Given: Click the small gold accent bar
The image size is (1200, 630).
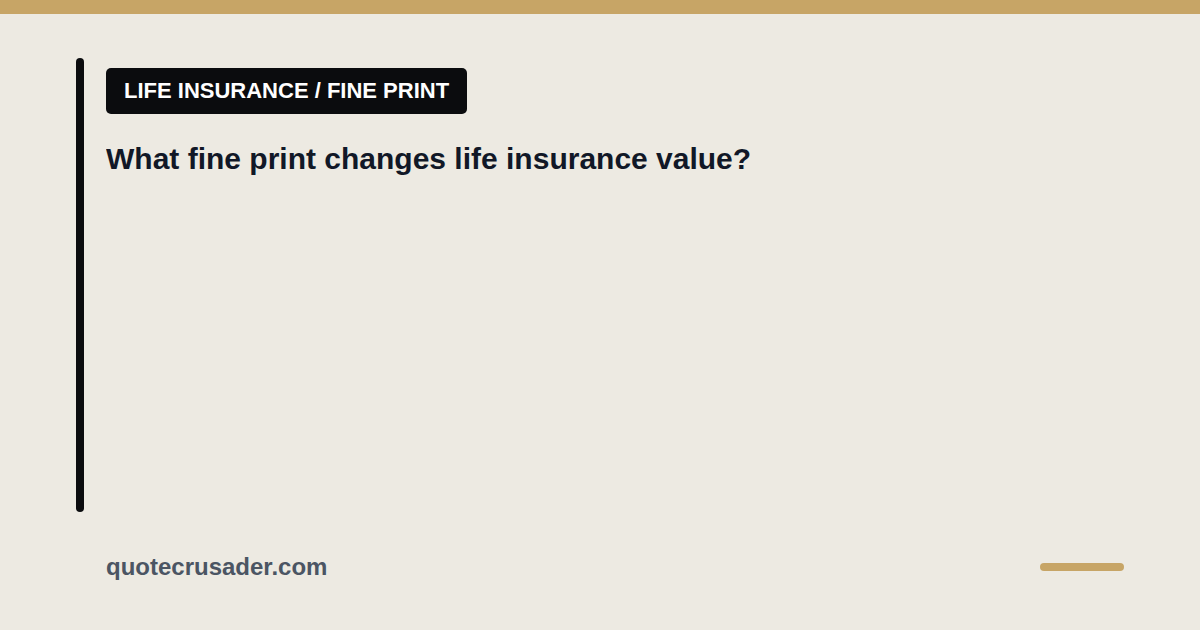Looking at the screenshot, I should (1082, 567).
